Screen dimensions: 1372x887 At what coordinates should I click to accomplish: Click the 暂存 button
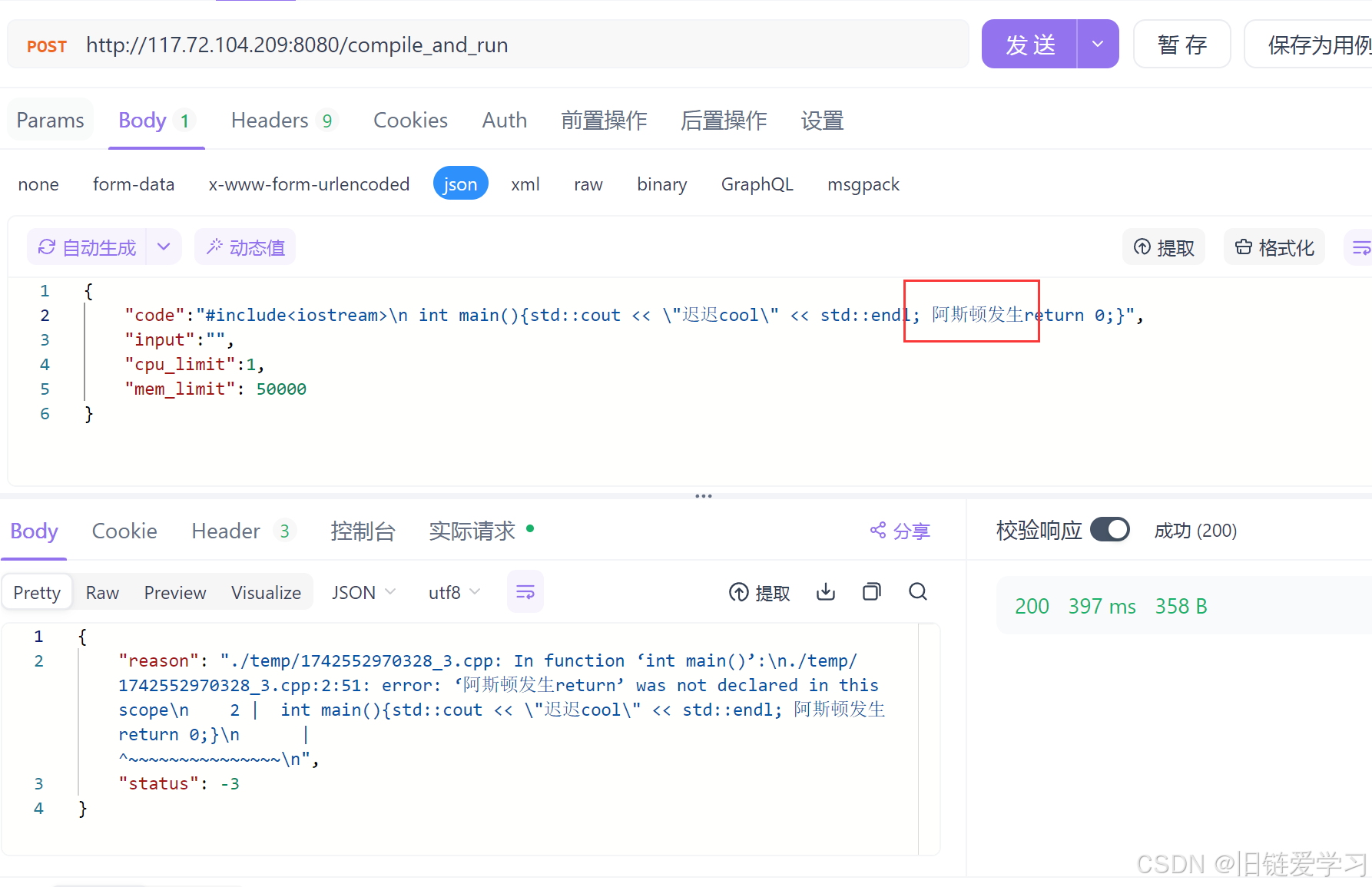[x=1182, y=45]
